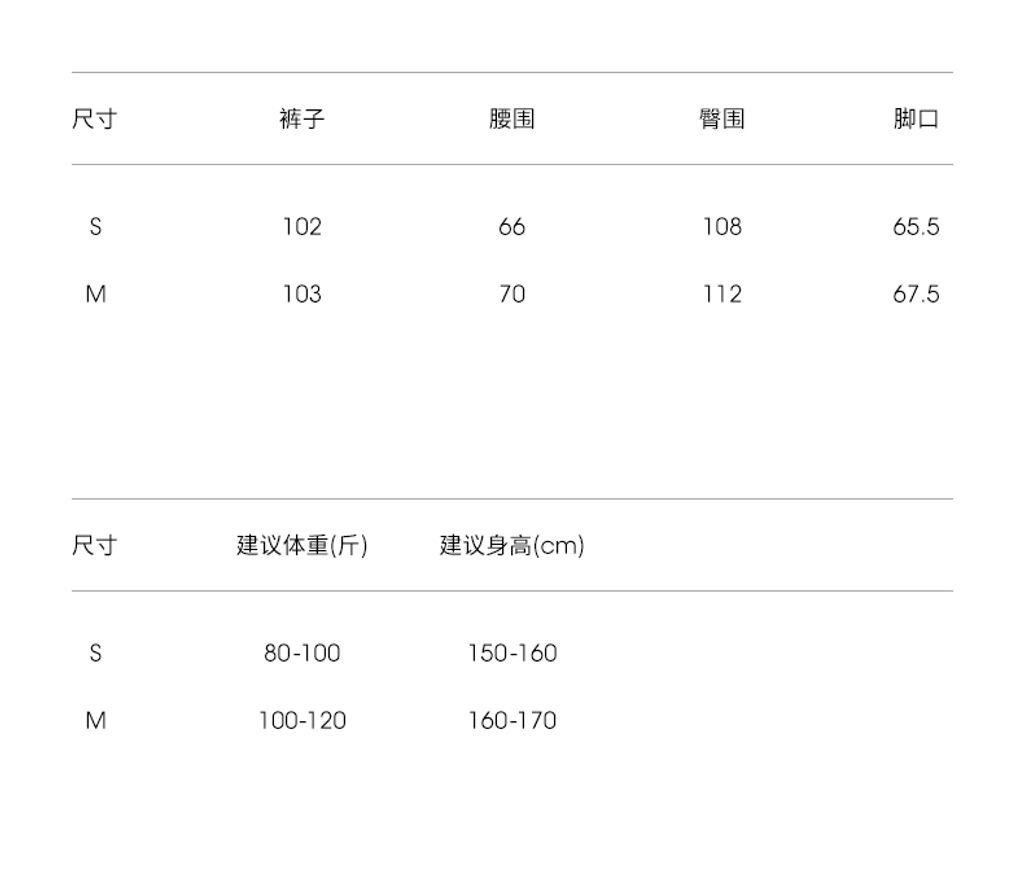Click hip value 112
This screenshot has width=1024, height=879.
point(722,294)
